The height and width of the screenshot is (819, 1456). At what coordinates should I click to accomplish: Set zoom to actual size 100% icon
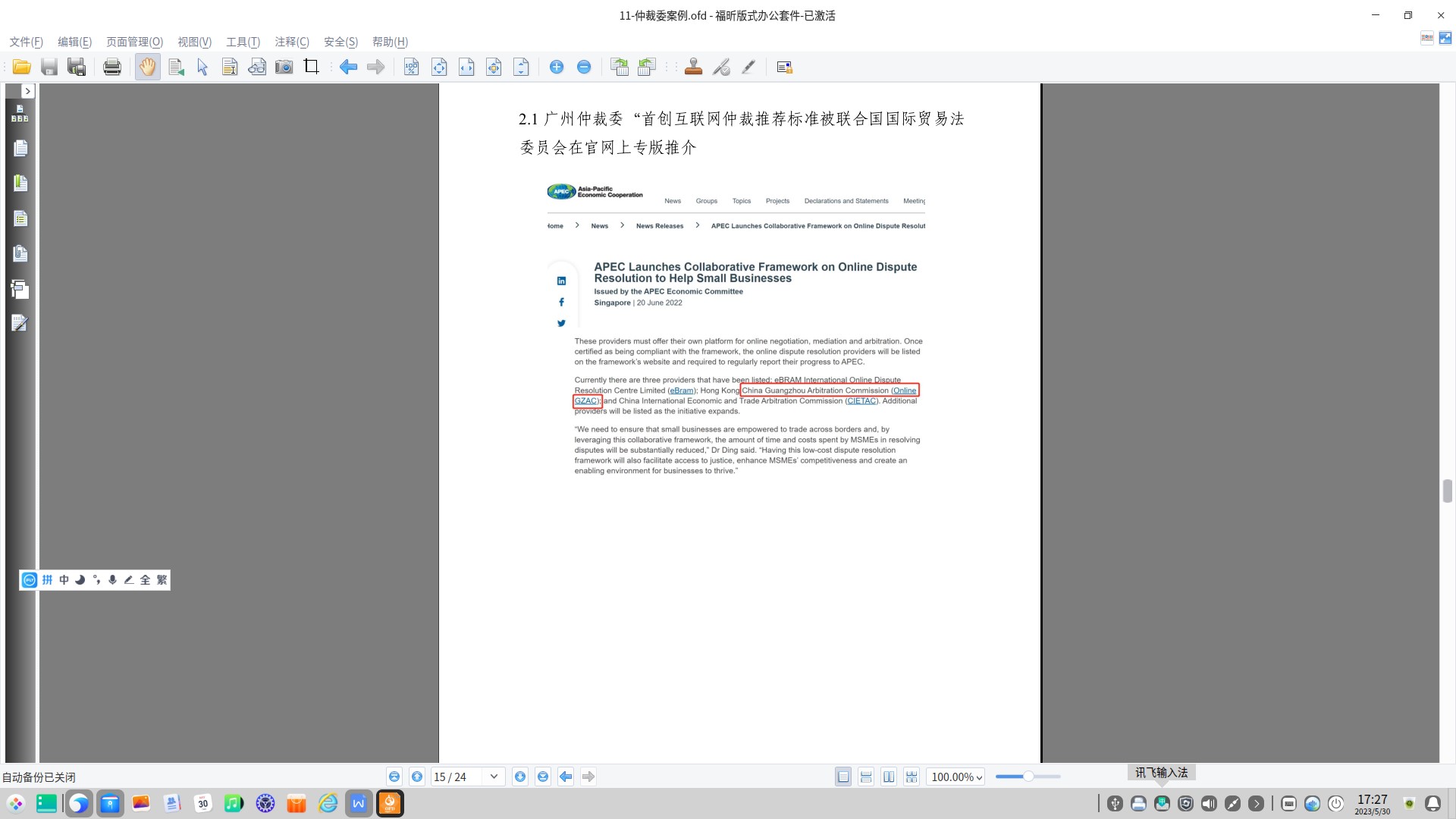tap(412, 67)
